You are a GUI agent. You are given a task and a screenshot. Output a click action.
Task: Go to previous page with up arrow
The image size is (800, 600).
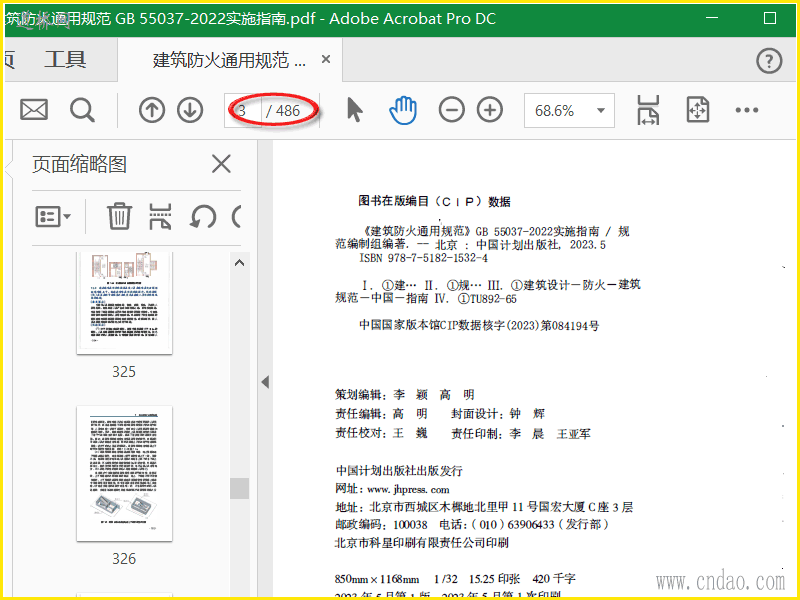point(152,110)
